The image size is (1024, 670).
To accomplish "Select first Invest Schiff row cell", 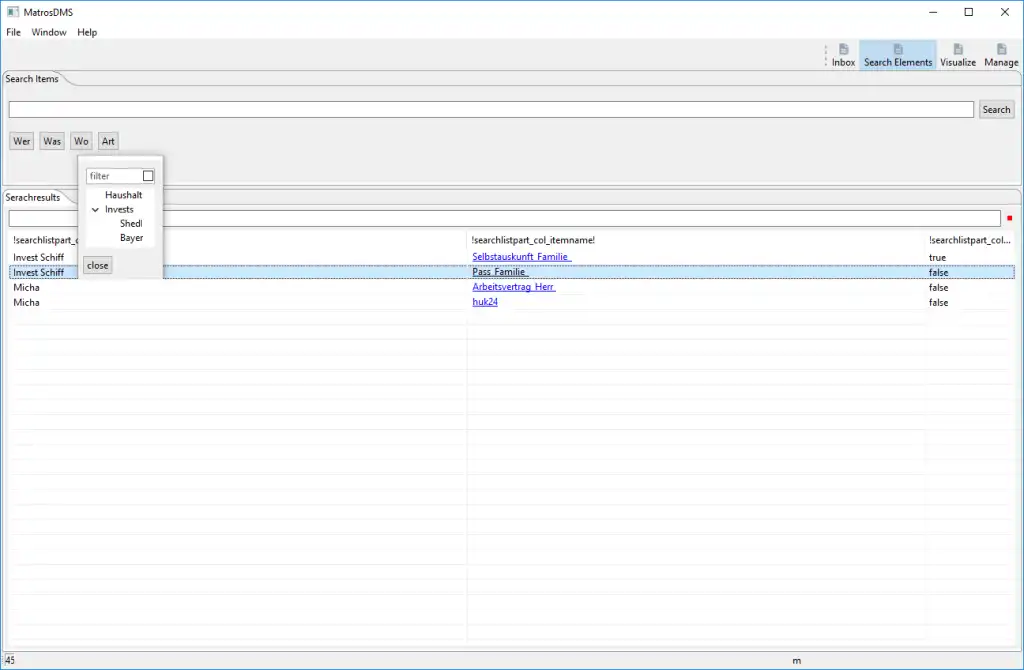I will point(39,257).
